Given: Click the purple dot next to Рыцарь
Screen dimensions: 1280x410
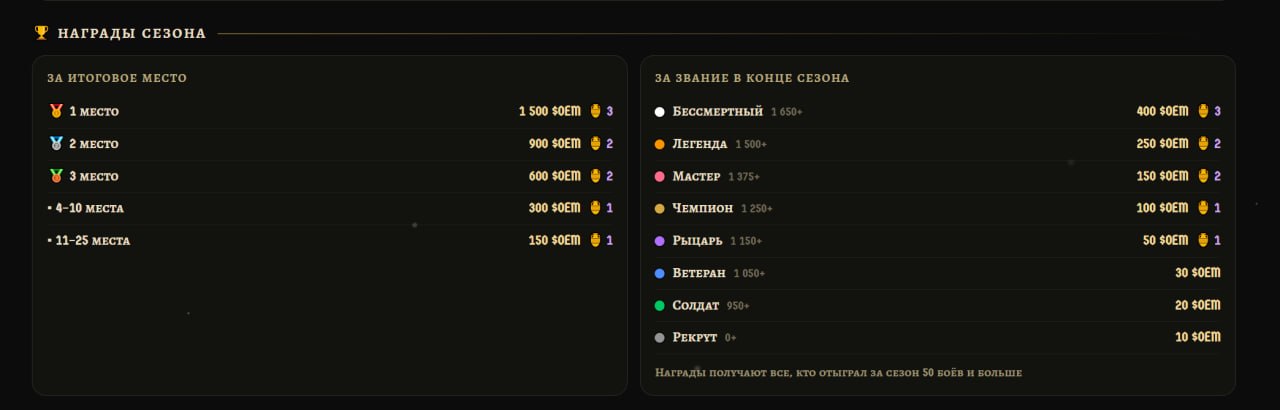Looking at the screenshot, I should click(659, 241).
